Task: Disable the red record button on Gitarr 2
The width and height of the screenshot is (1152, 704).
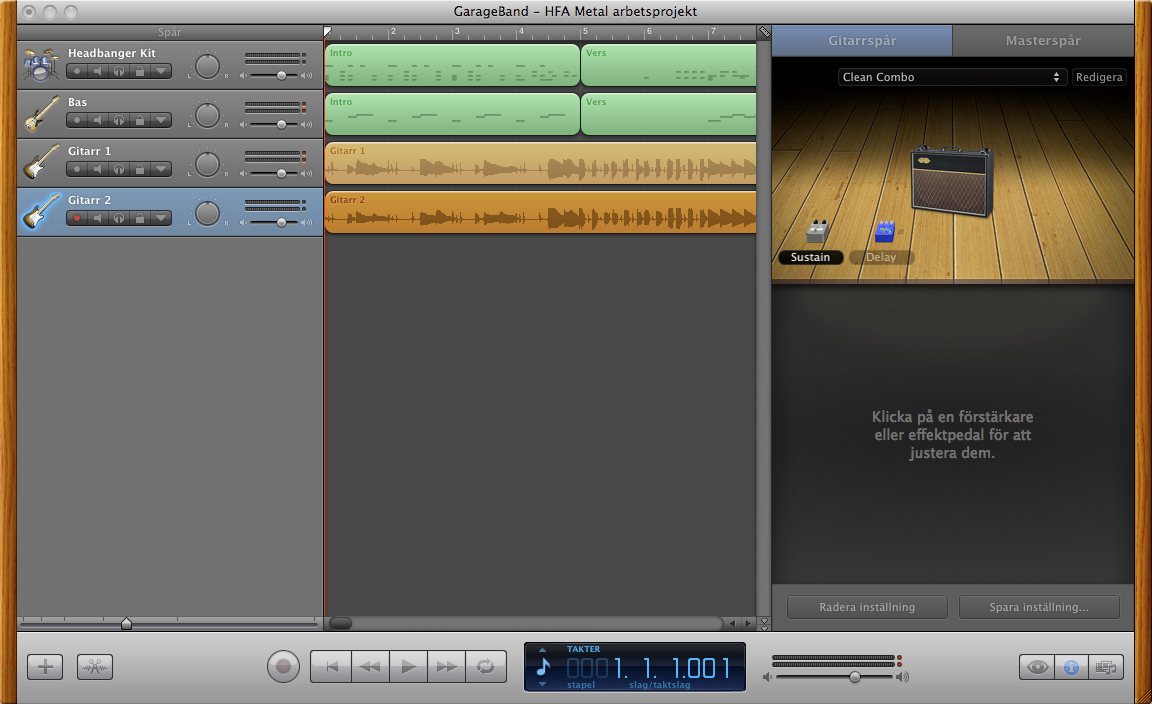Action: click(77, 218)
